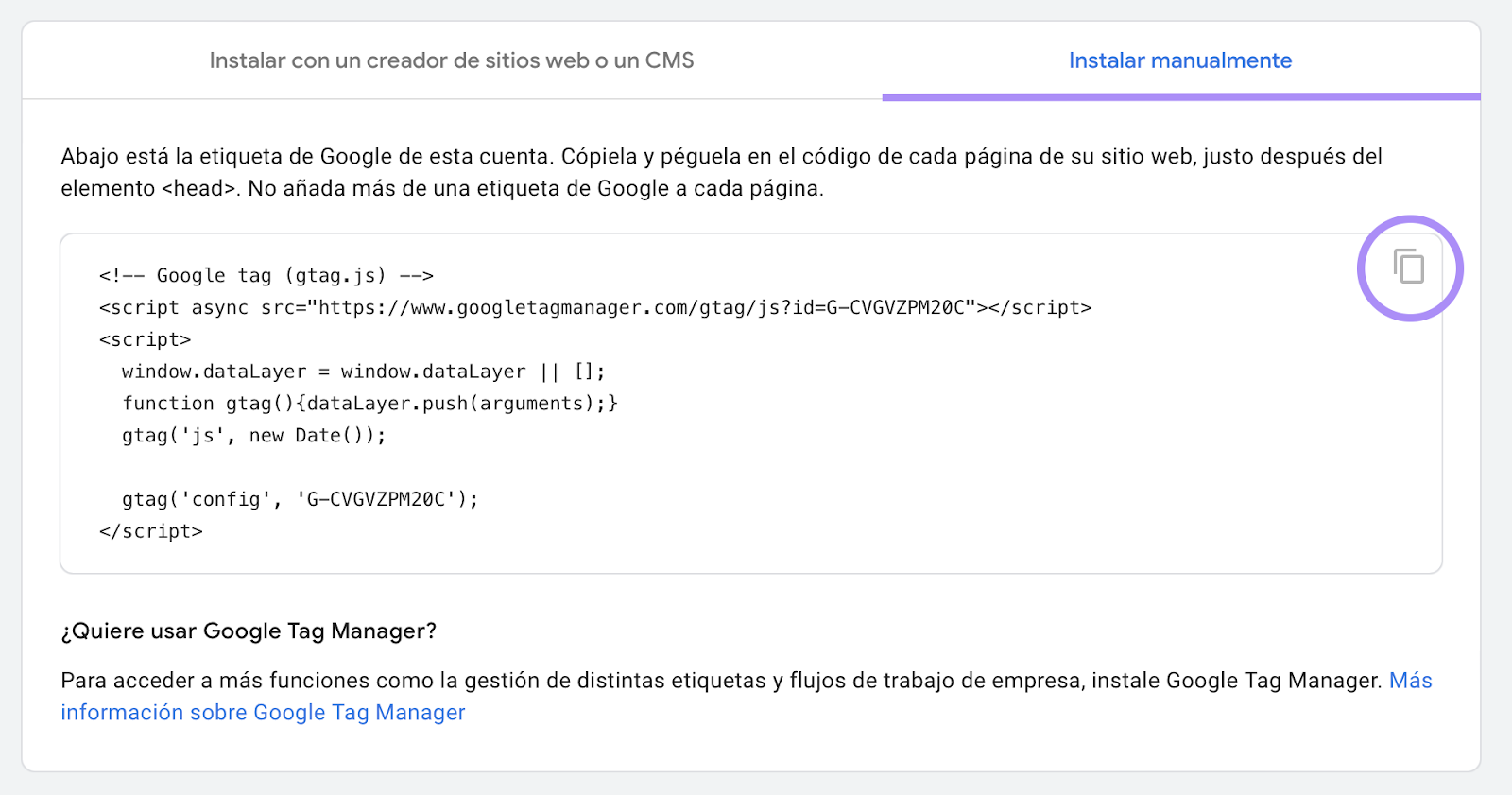Click the '¿Quiere usar Google Tag Manager?' heading
Image resolution: width=1512 pixels, height=795 pixels.
tap(249, 631)
